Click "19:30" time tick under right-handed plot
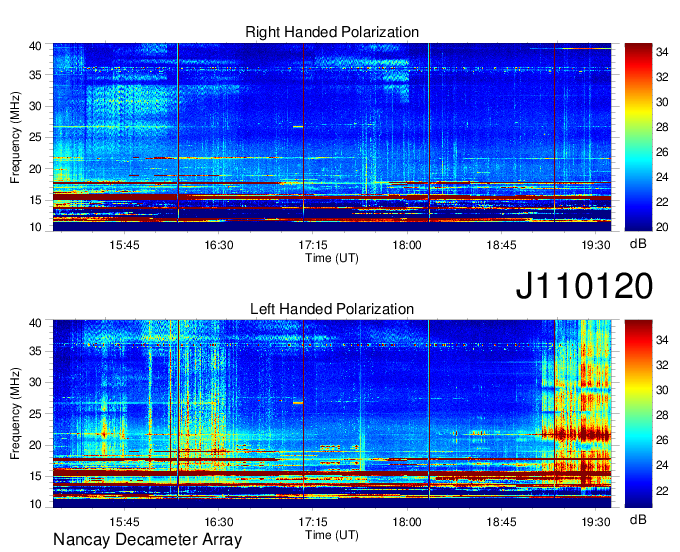The width and height of the screenshot is (680, 552). 596,245
